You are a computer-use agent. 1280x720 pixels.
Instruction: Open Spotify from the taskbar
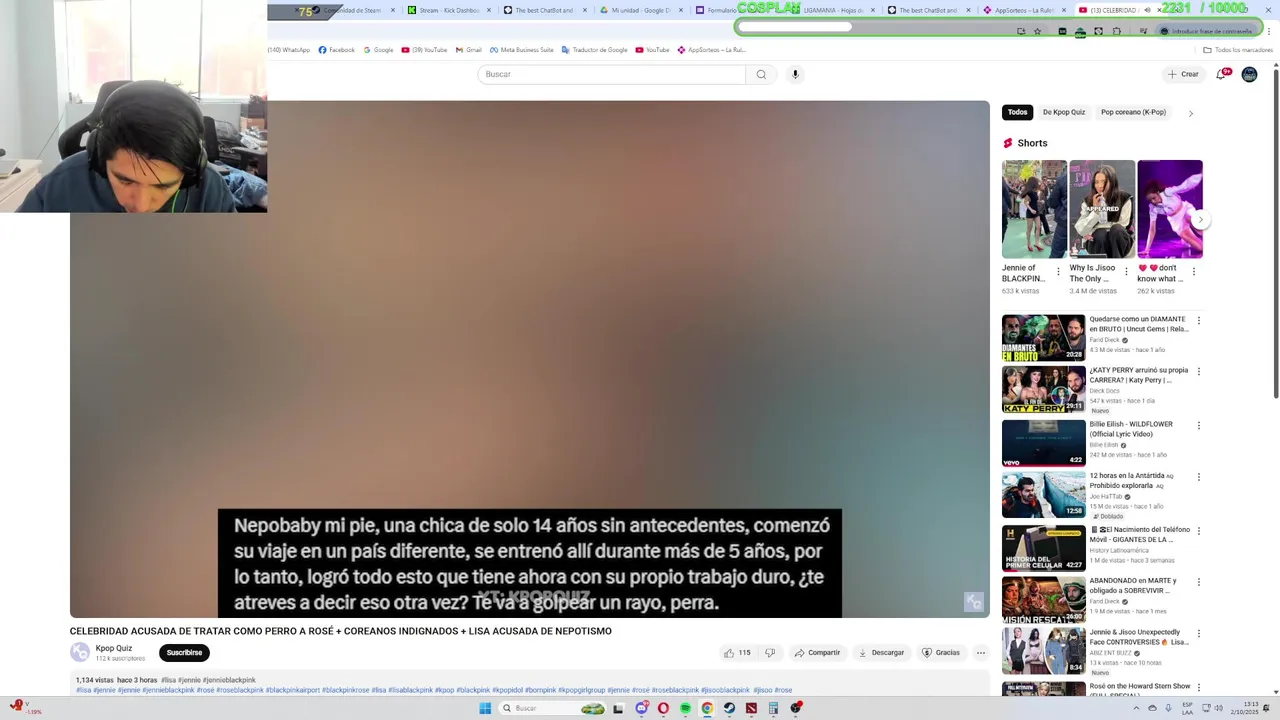pos(685,708)
